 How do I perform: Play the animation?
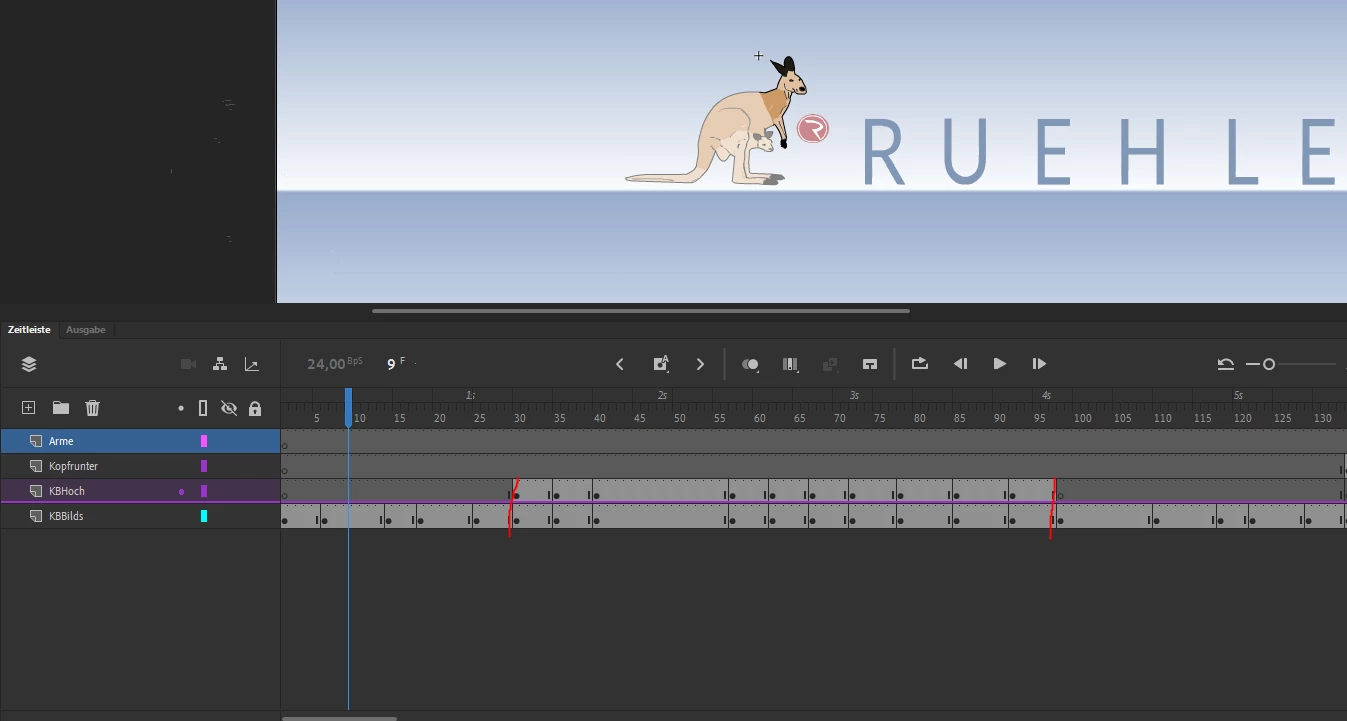(x=1000, y=364)
